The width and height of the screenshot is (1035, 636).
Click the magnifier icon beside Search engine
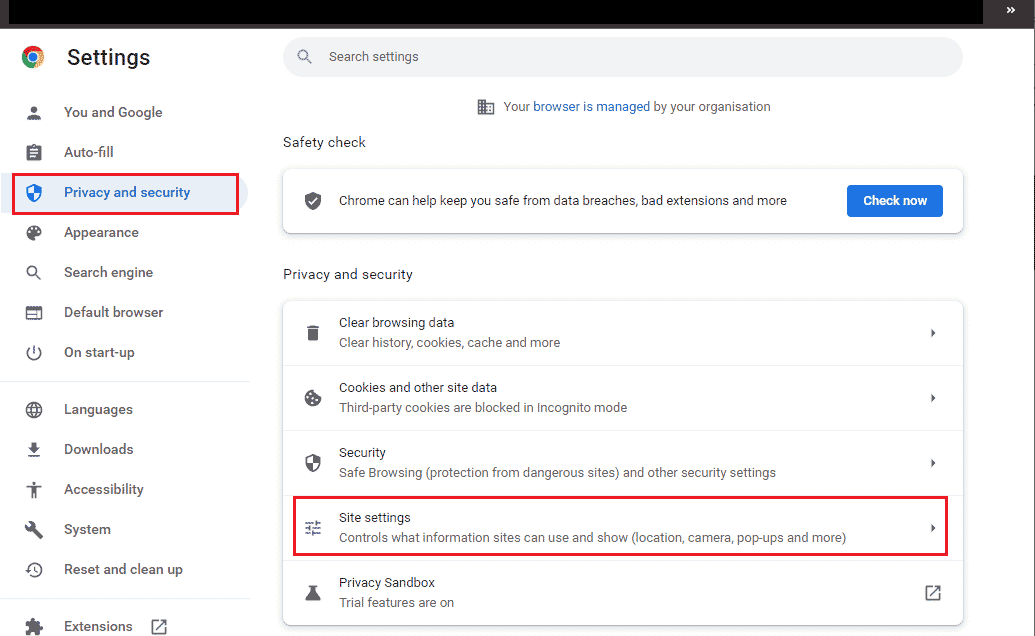[34, 272]
